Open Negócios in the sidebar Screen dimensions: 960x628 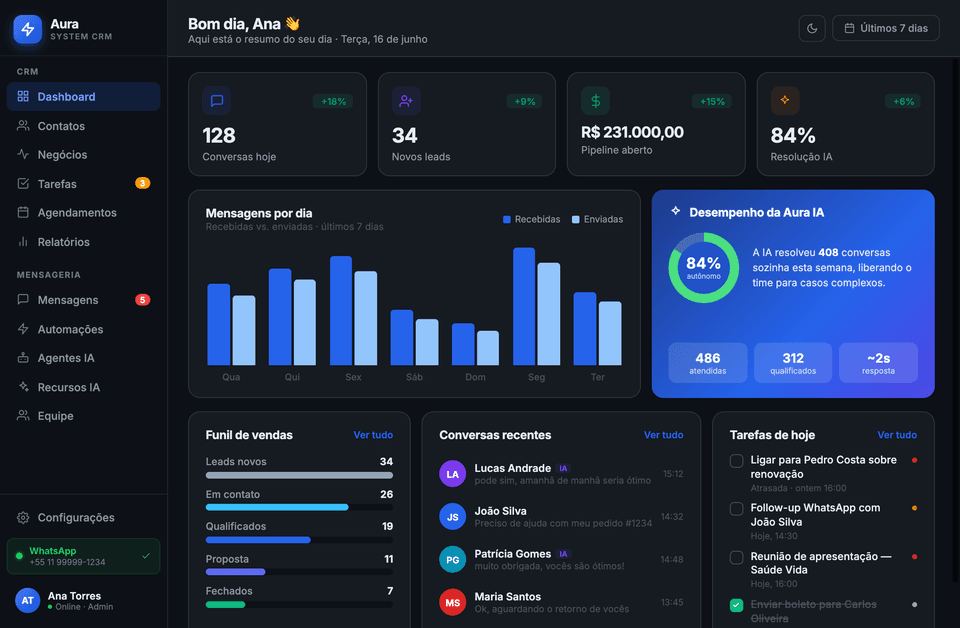83,154
